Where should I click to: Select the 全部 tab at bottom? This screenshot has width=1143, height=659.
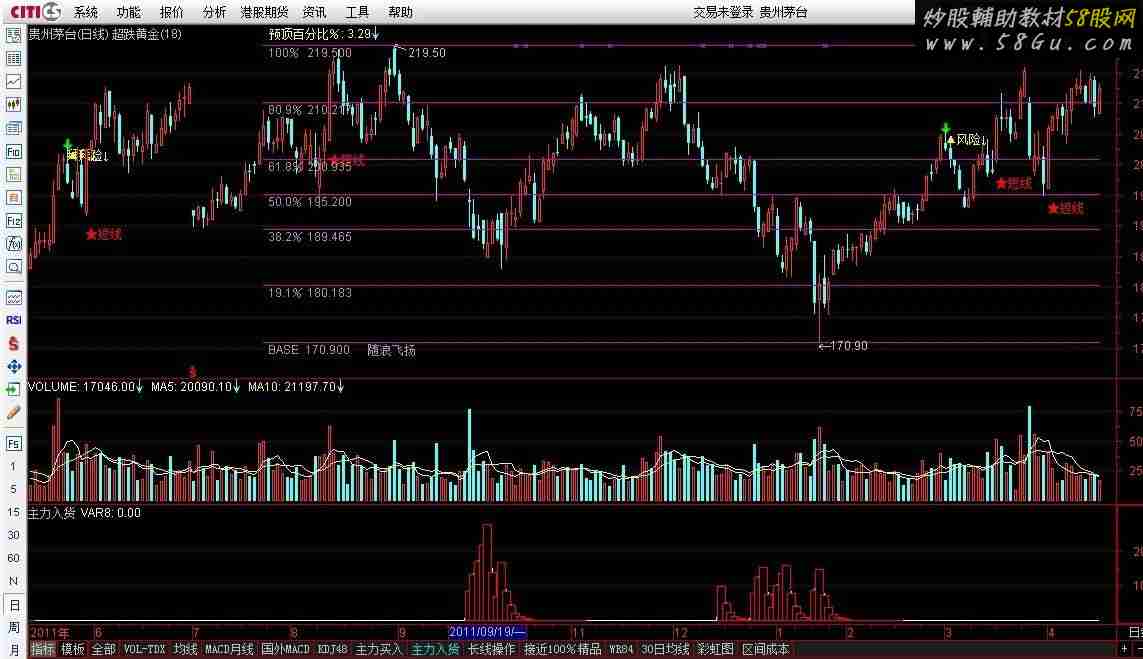point(104,649)
